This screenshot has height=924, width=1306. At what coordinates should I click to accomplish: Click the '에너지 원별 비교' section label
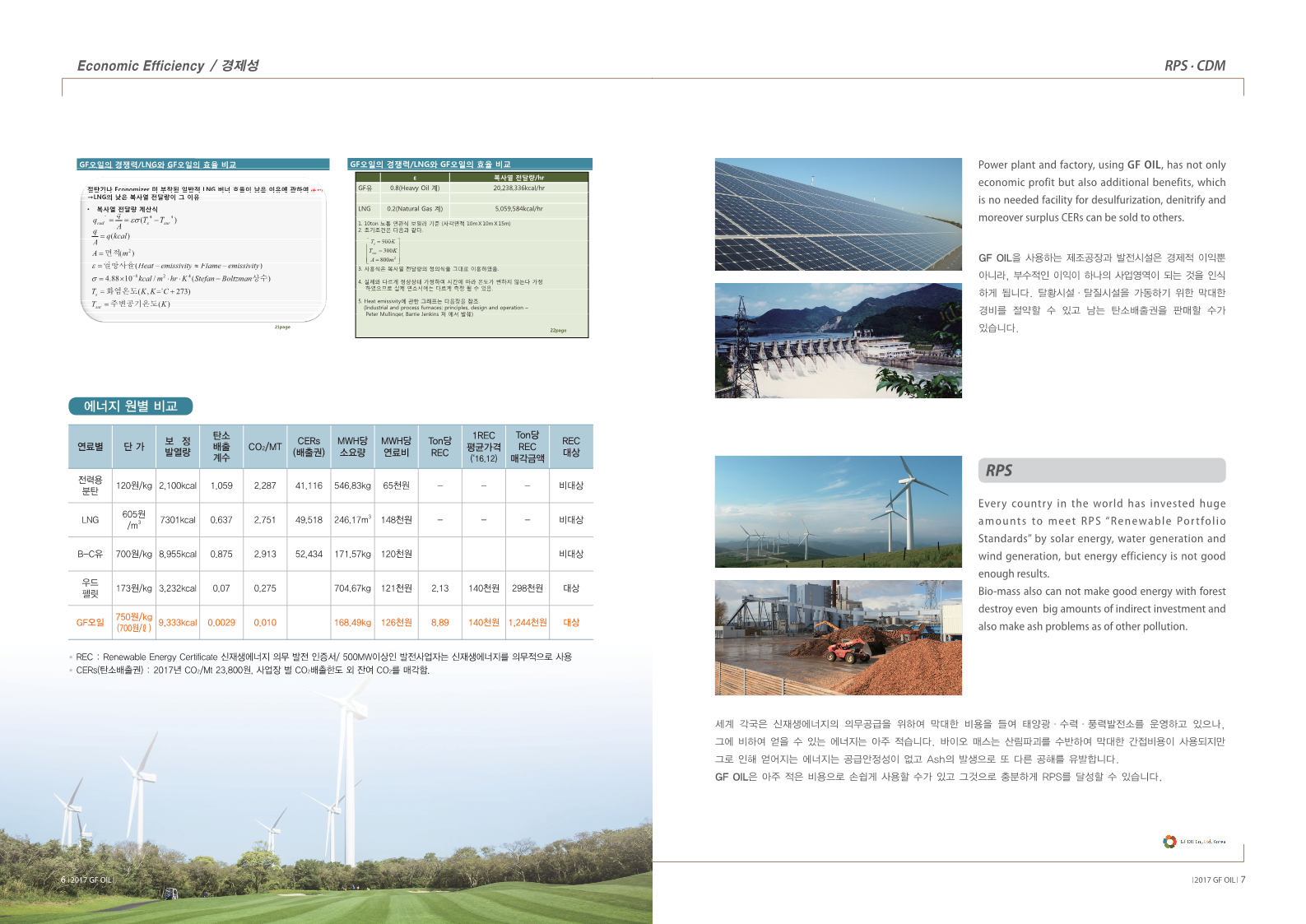(x=131, y=406)
